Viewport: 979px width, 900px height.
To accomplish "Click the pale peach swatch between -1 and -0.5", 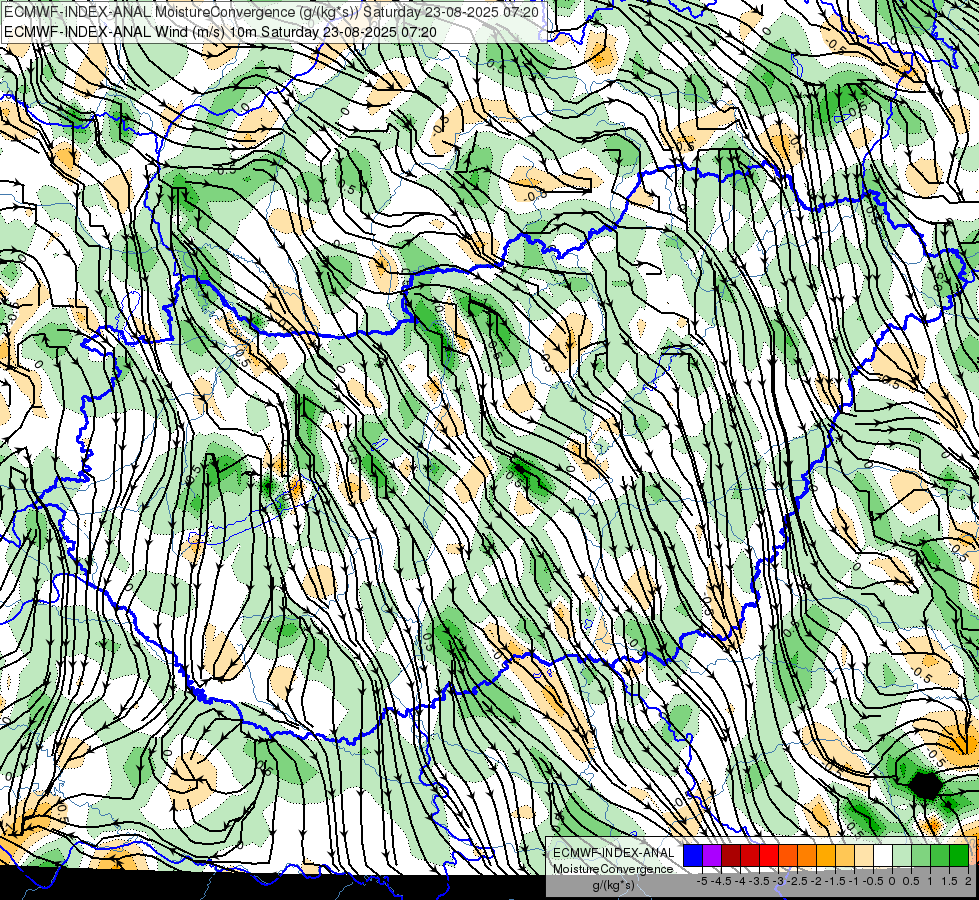I will click(864, 855).
